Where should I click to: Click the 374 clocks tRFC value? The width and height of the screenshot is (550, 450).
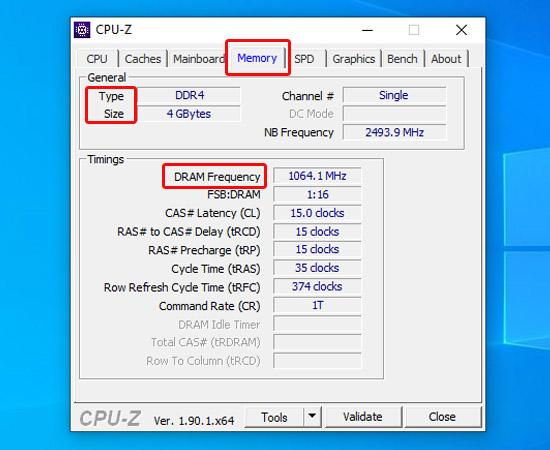[x=317, y=287]
